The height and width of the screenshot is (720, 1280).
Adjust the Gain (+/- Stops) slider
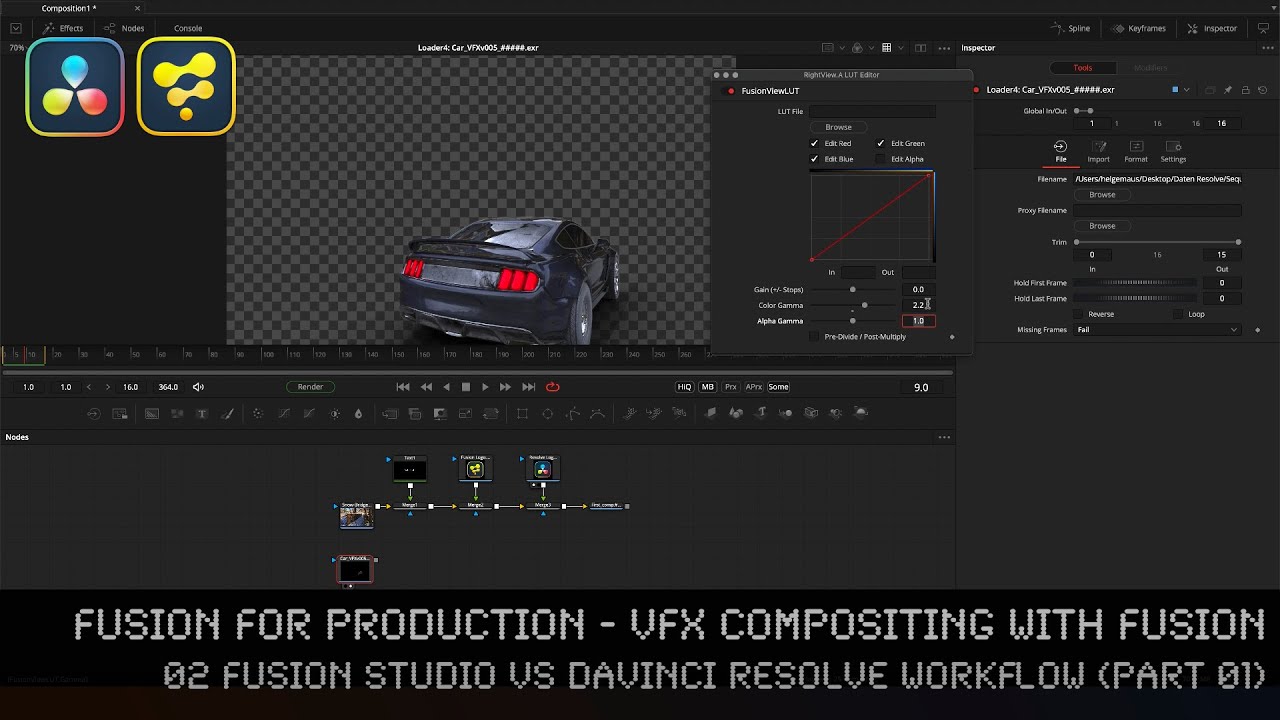click(852, 290)
